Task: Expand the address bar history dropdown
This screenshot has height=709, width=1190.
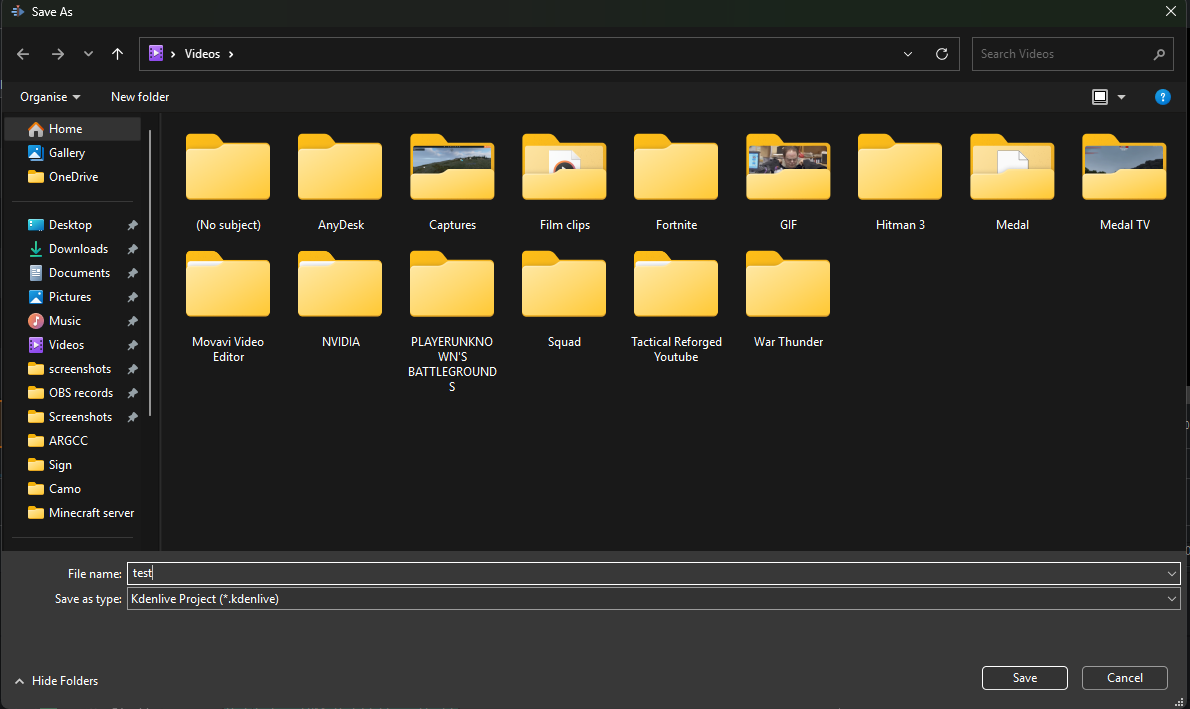Action: click(908, 54)
